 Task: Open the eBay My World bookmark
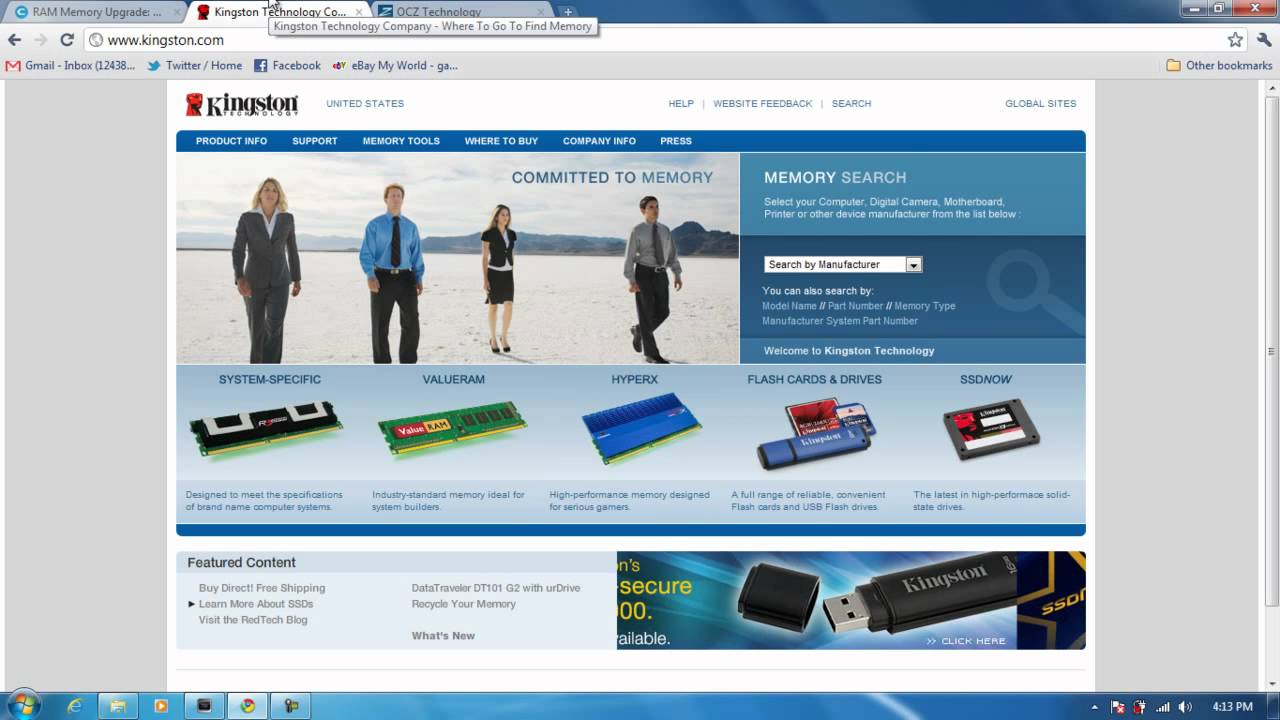pos(395,65)
